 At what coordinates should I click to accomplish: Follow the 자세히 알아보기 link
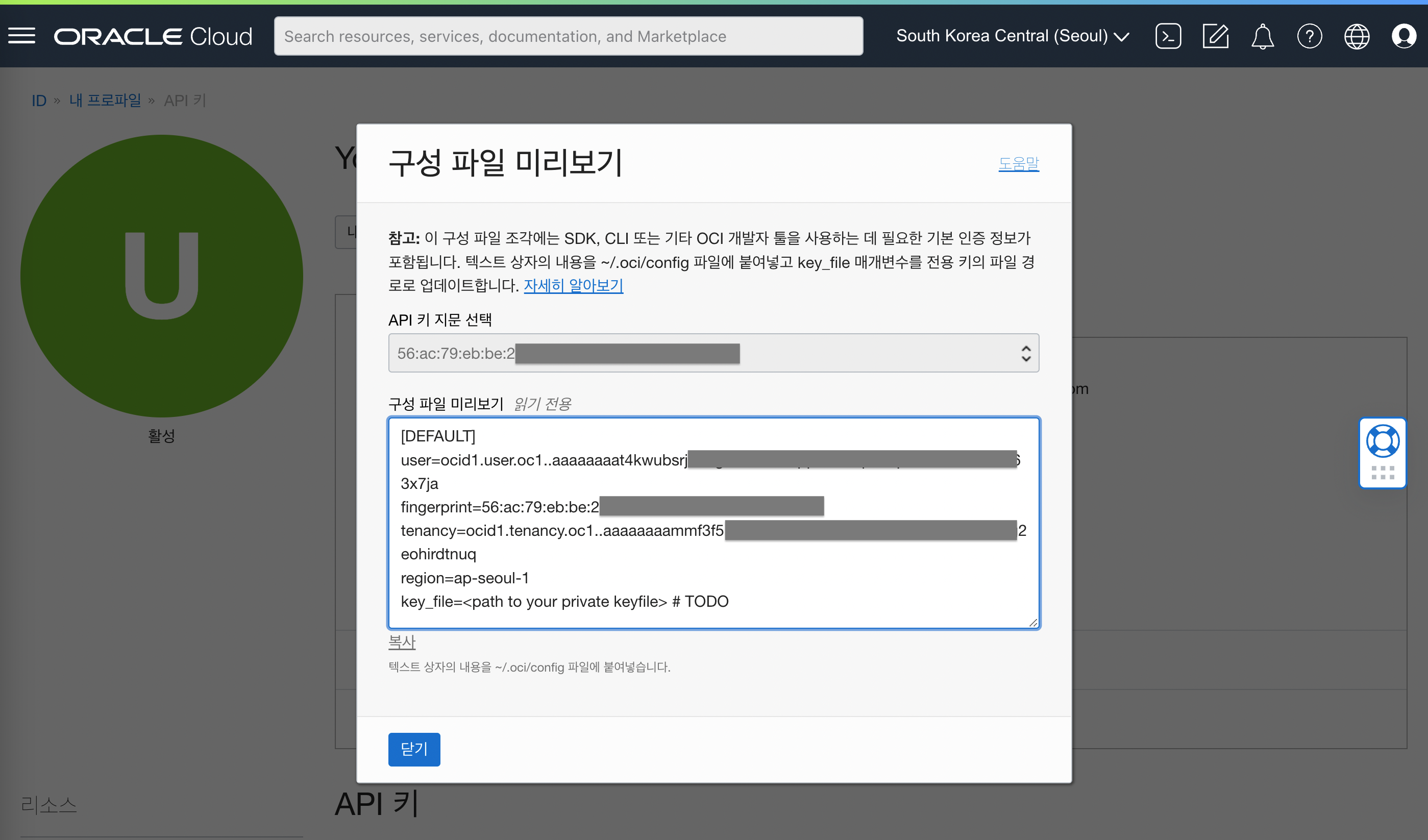click(573, 285)
